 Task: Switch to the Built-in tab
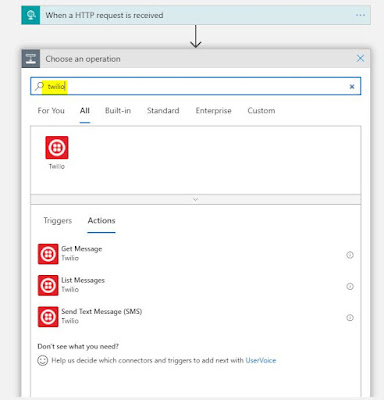pyautogui.click(x=118, y=111)
